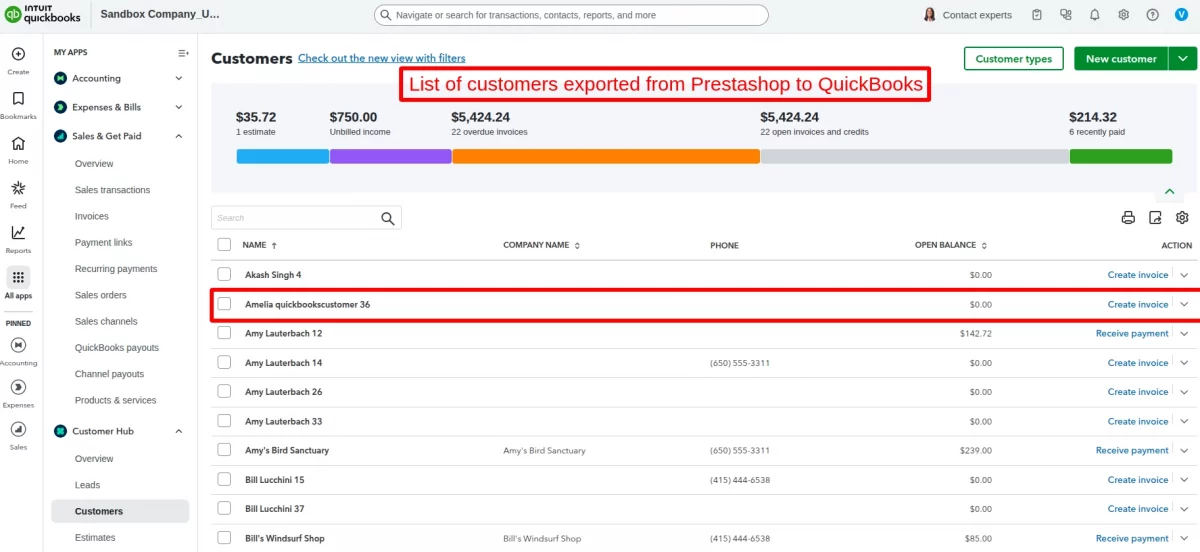Click the orange overdue invoices bar segment

click(x=606, y=156)
